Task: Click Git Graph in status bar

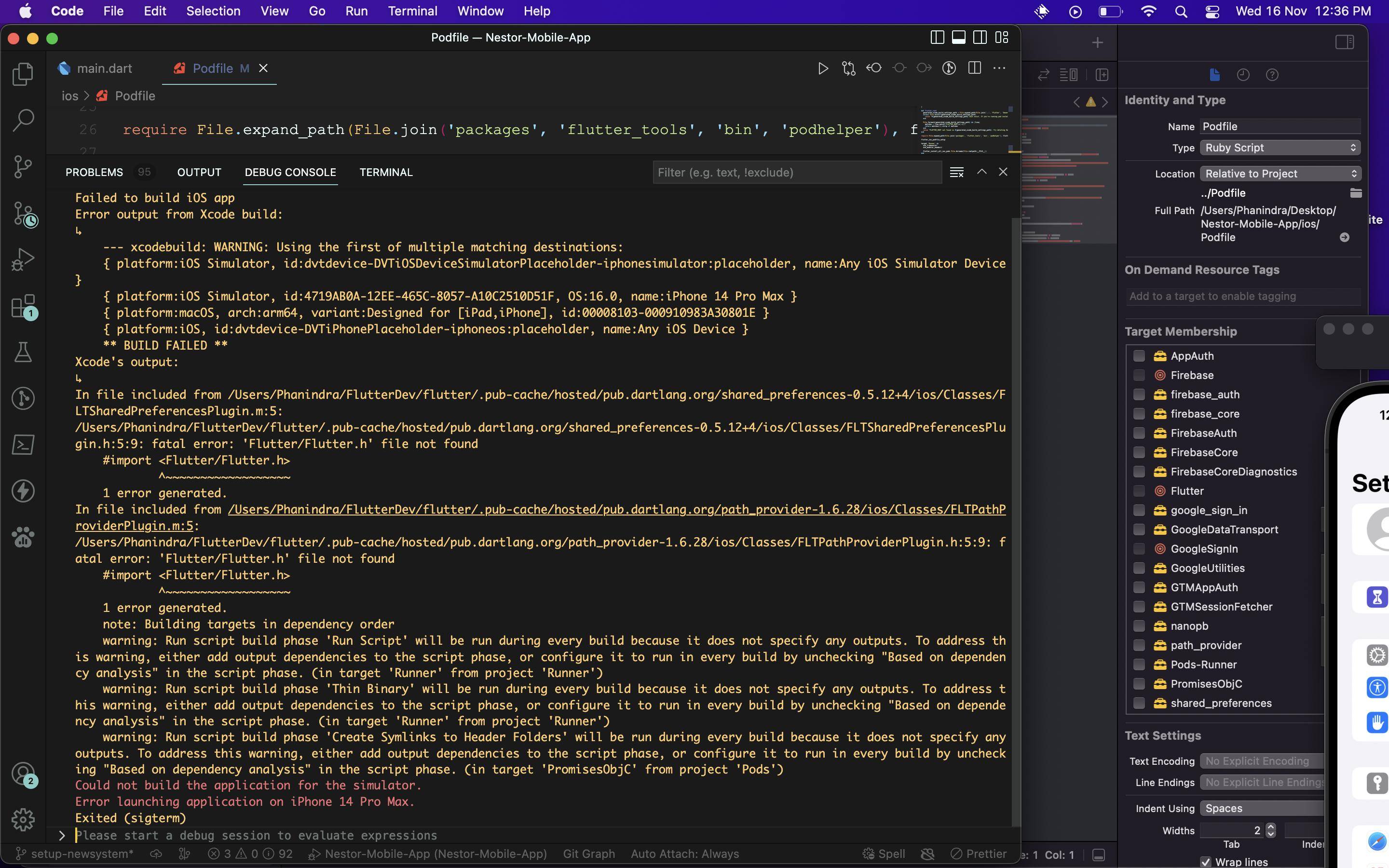Action: coord(589,854)
